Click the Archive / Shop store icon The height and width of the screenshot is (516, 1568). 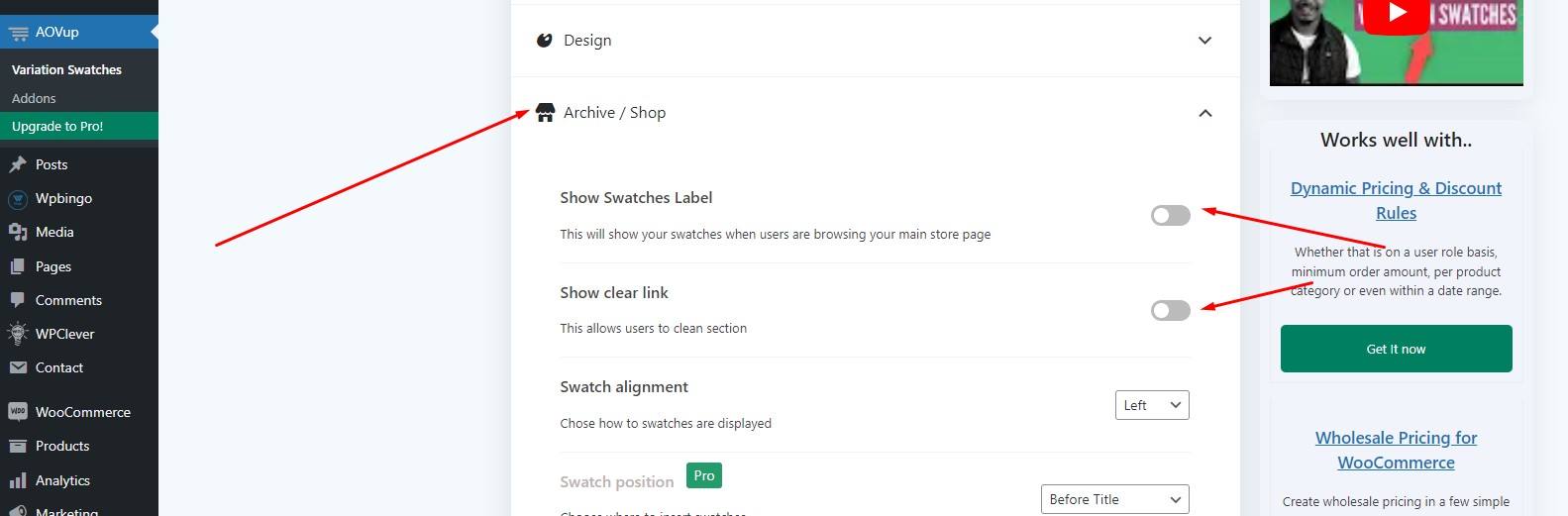click(x=545, y=113)
